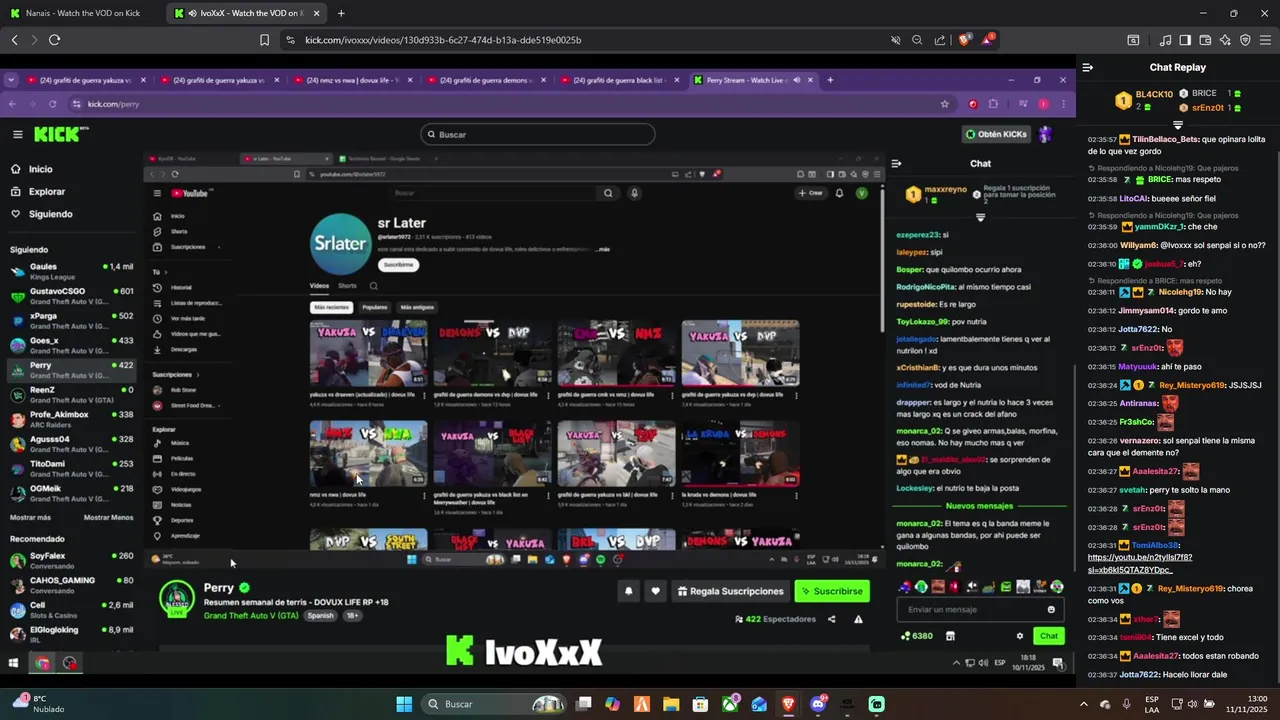
Task: Toggle the Brave sidebar panel
Action: coord(1185,40)
